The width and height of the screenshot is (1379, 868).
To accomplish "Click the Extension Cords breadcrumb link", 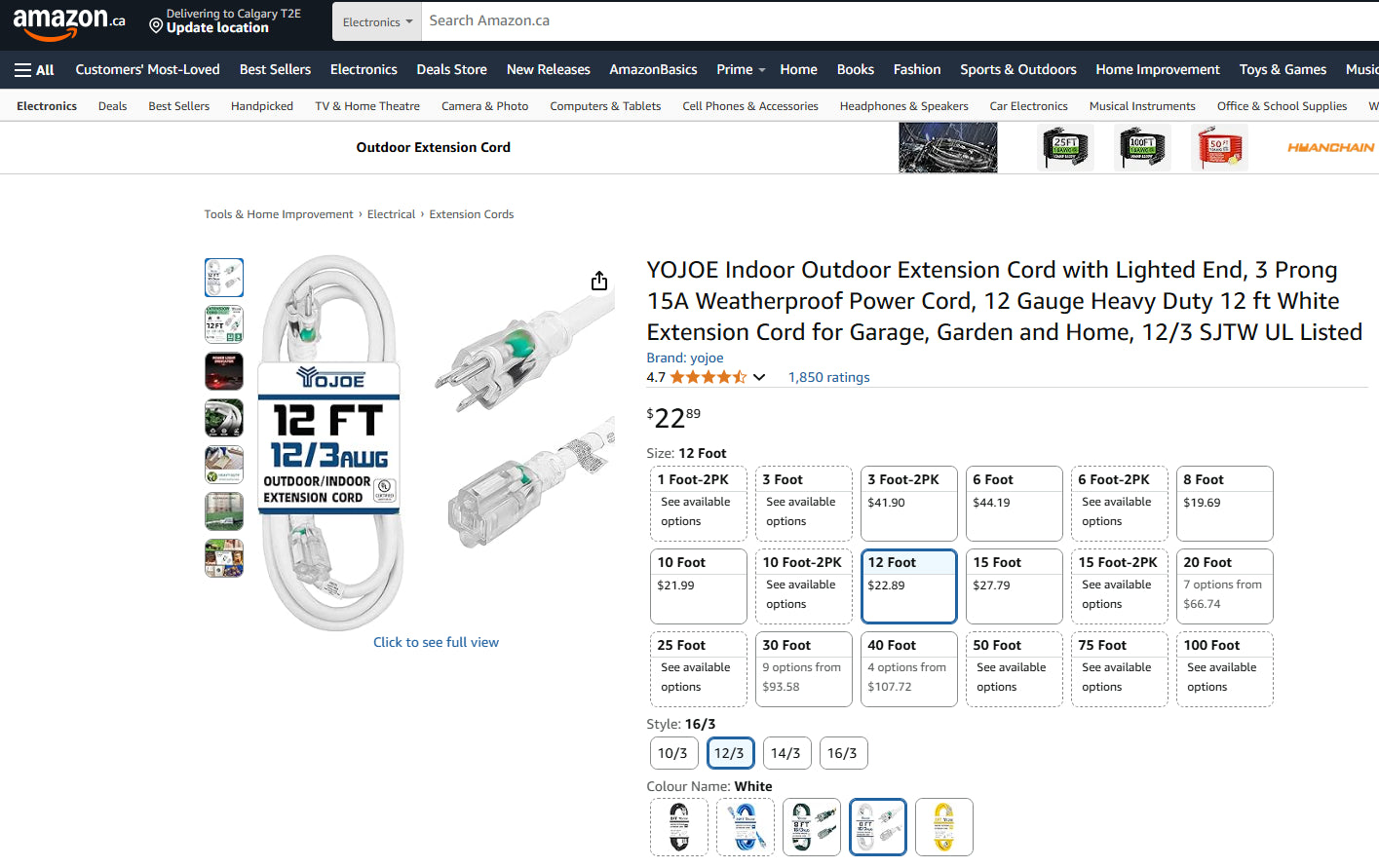I will click(471, 214).
